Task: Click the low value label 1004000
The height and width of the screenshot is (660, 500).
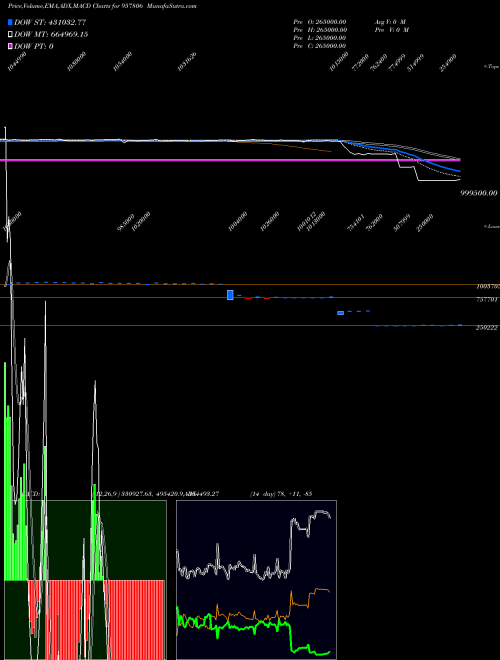Action: [x=238, y=222]
